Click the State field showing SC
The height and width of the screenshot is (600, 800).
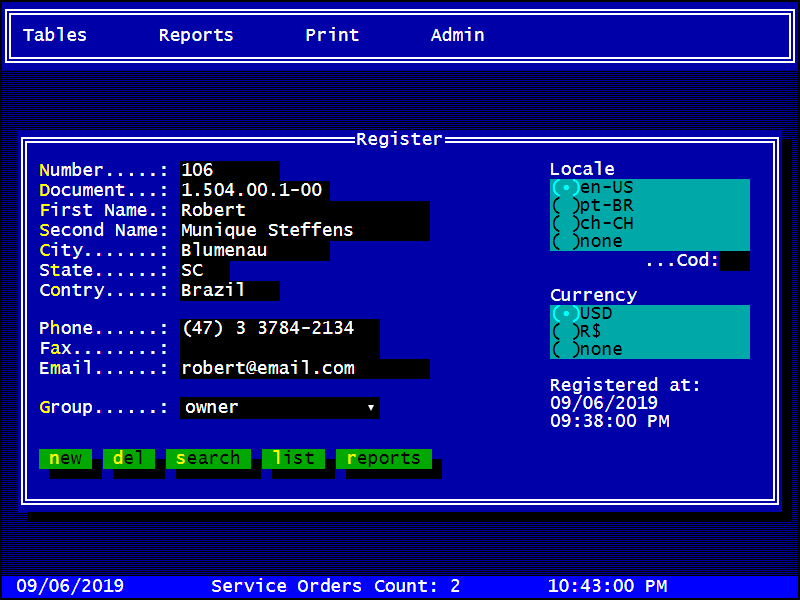[205, 270]
